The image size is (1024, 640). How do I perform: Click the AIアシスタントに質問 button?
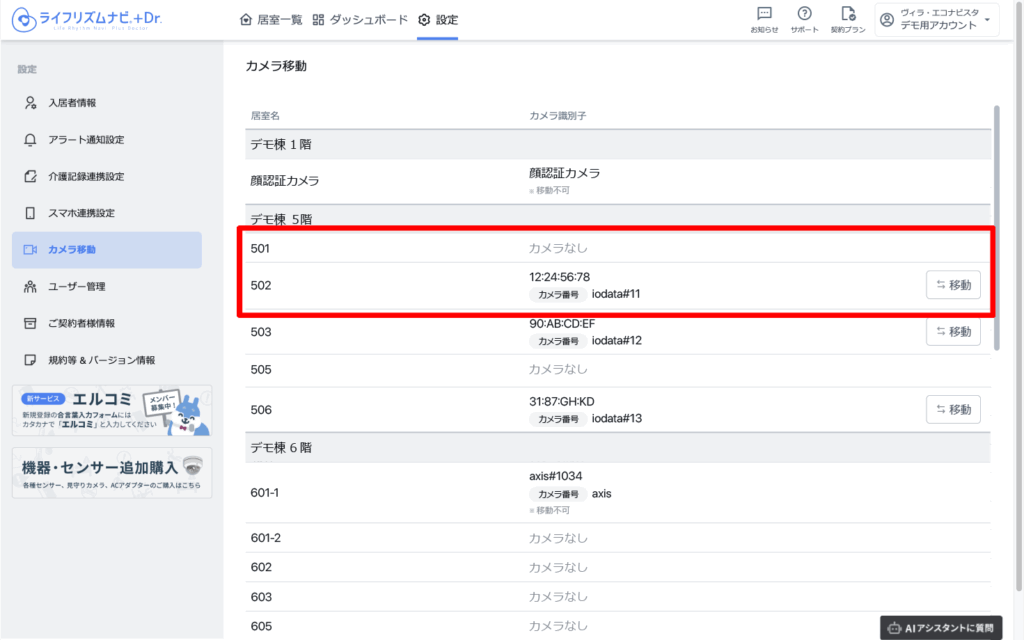[x=947, y=628]
